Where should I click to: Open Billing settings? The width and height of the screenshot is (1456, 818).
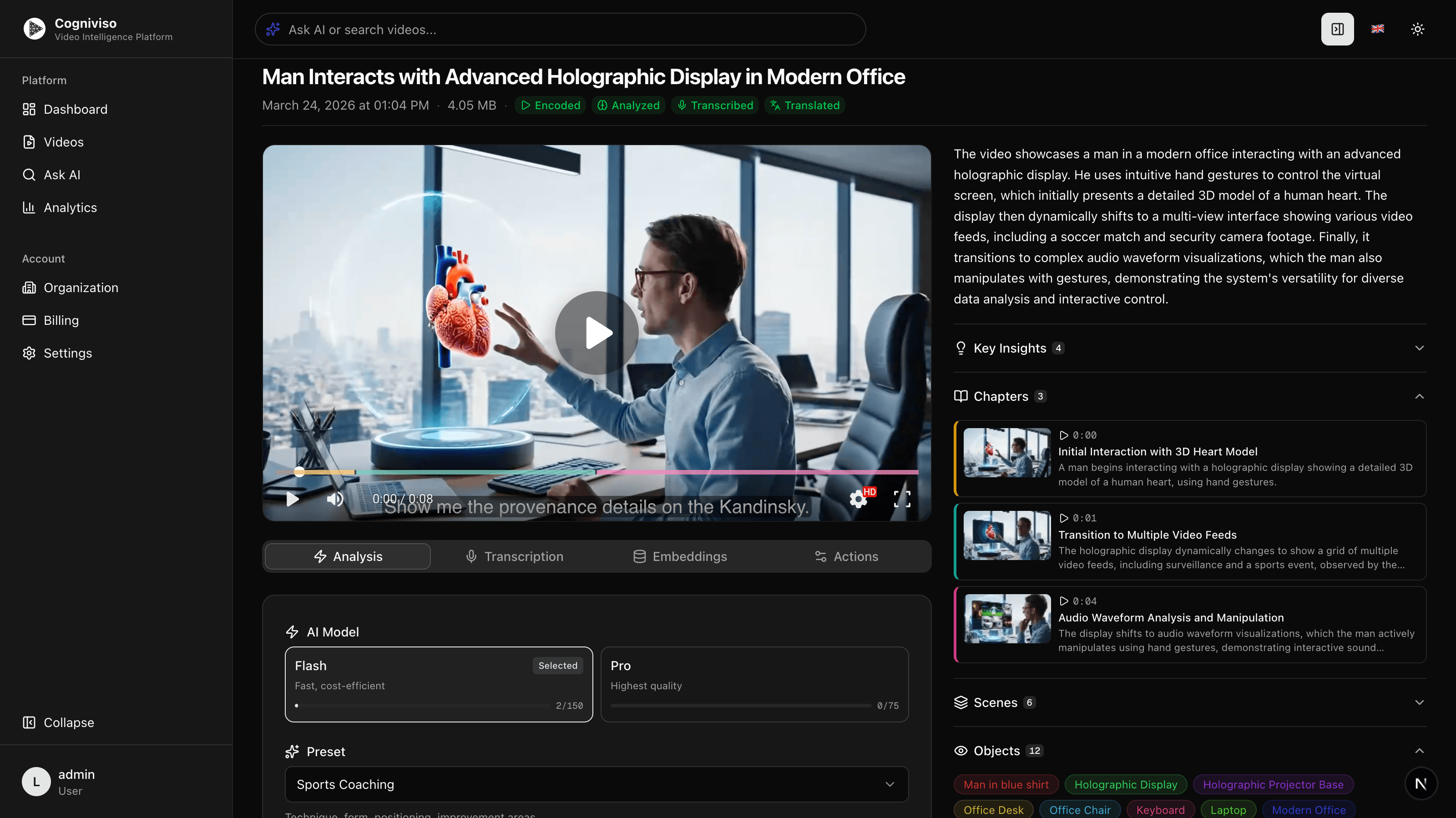61,320
